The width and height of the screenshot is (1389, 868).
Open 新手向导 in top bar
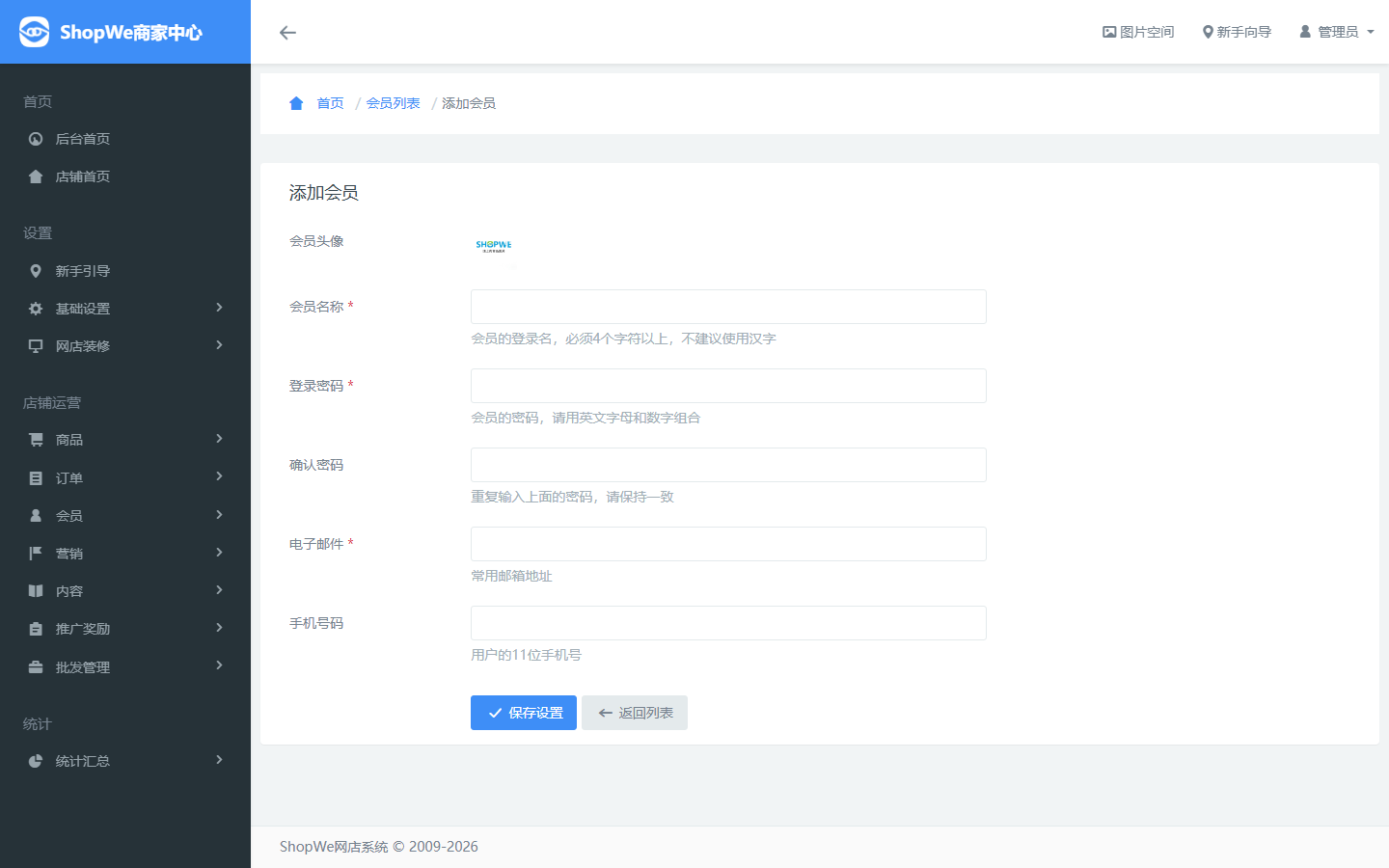[1237, 32]
